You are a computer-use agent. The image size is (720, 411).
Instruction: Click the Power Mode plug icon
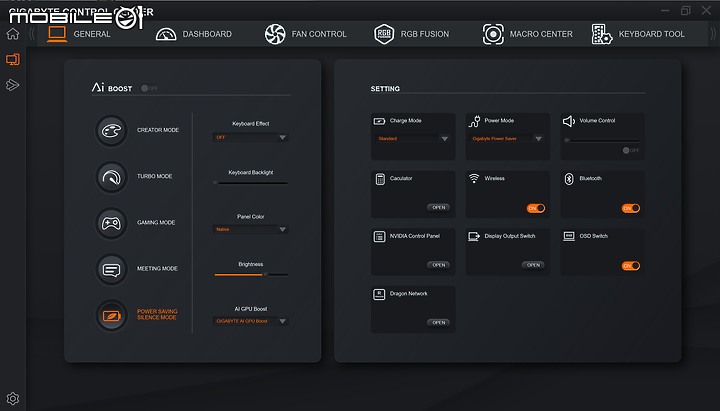tap(474, 121)
